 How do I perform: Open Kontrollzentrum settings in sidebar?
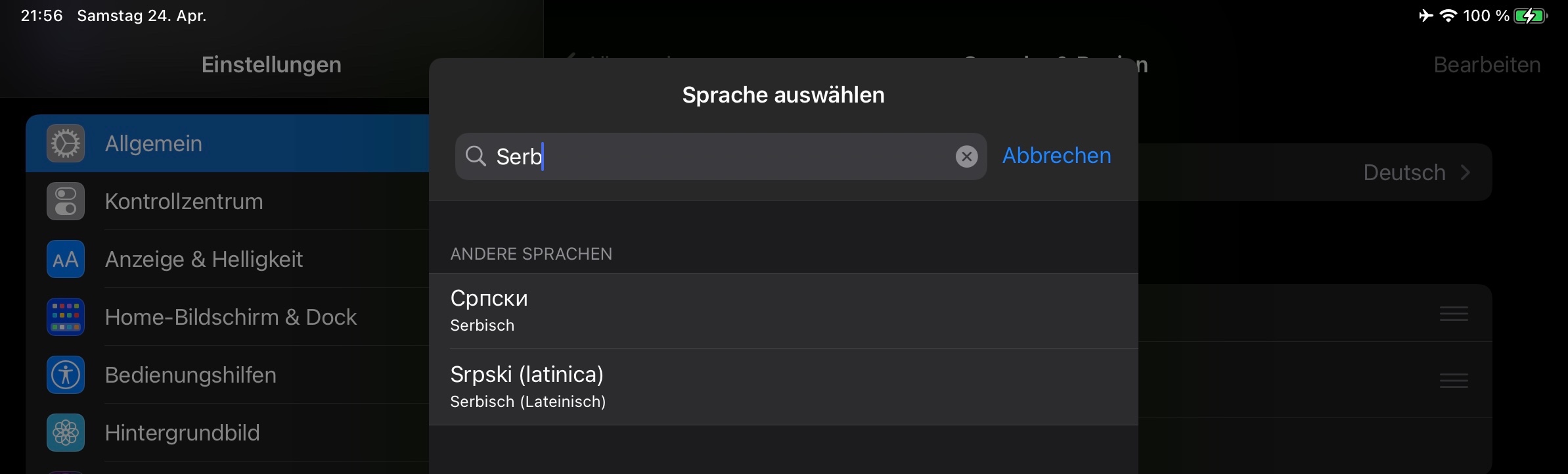point(184,201)
